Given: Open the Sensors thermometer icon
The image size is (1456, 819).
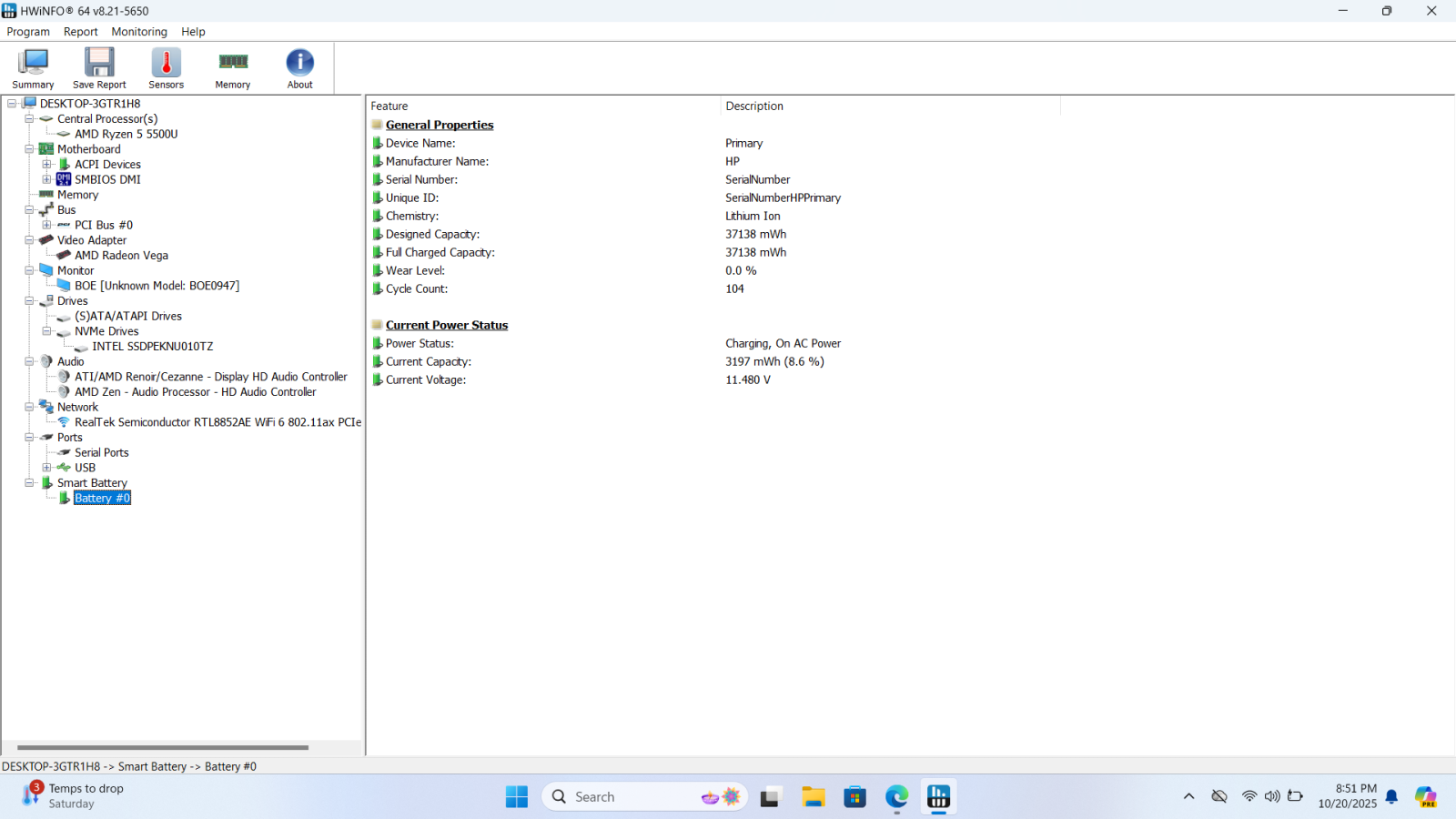Looking at the screenshot, I should point(166,68).
